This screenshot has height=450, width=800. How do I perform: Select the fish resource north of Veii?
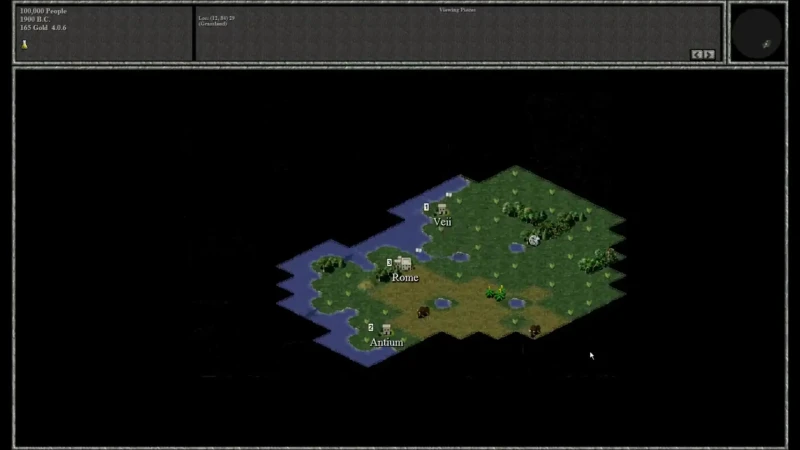pyautogui.click(x=448, y=194)
